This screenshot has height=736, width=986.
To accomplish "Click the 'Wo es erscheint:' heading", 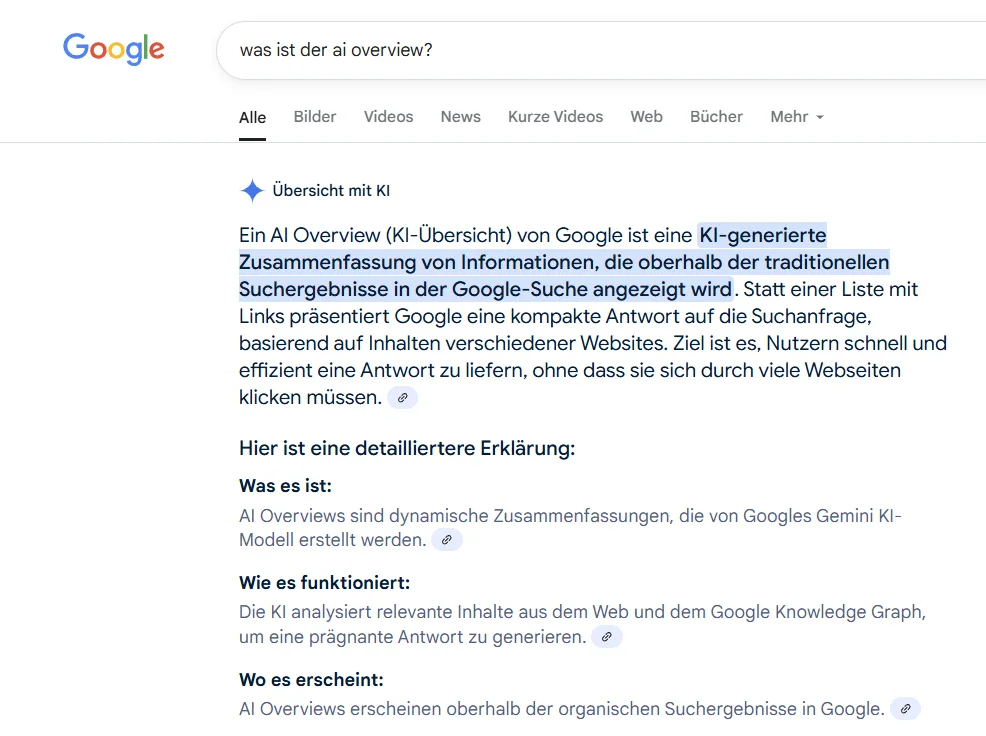I will tap(311, 680).
